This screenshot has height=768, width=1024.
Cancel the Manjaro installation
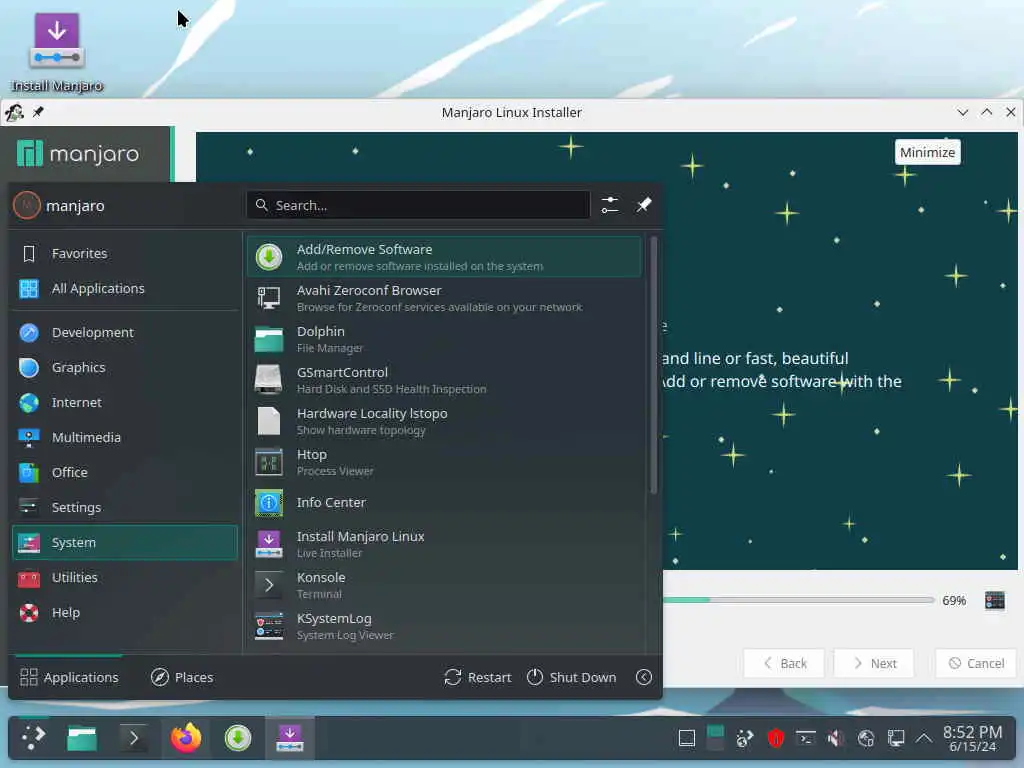tap(976, 664)
